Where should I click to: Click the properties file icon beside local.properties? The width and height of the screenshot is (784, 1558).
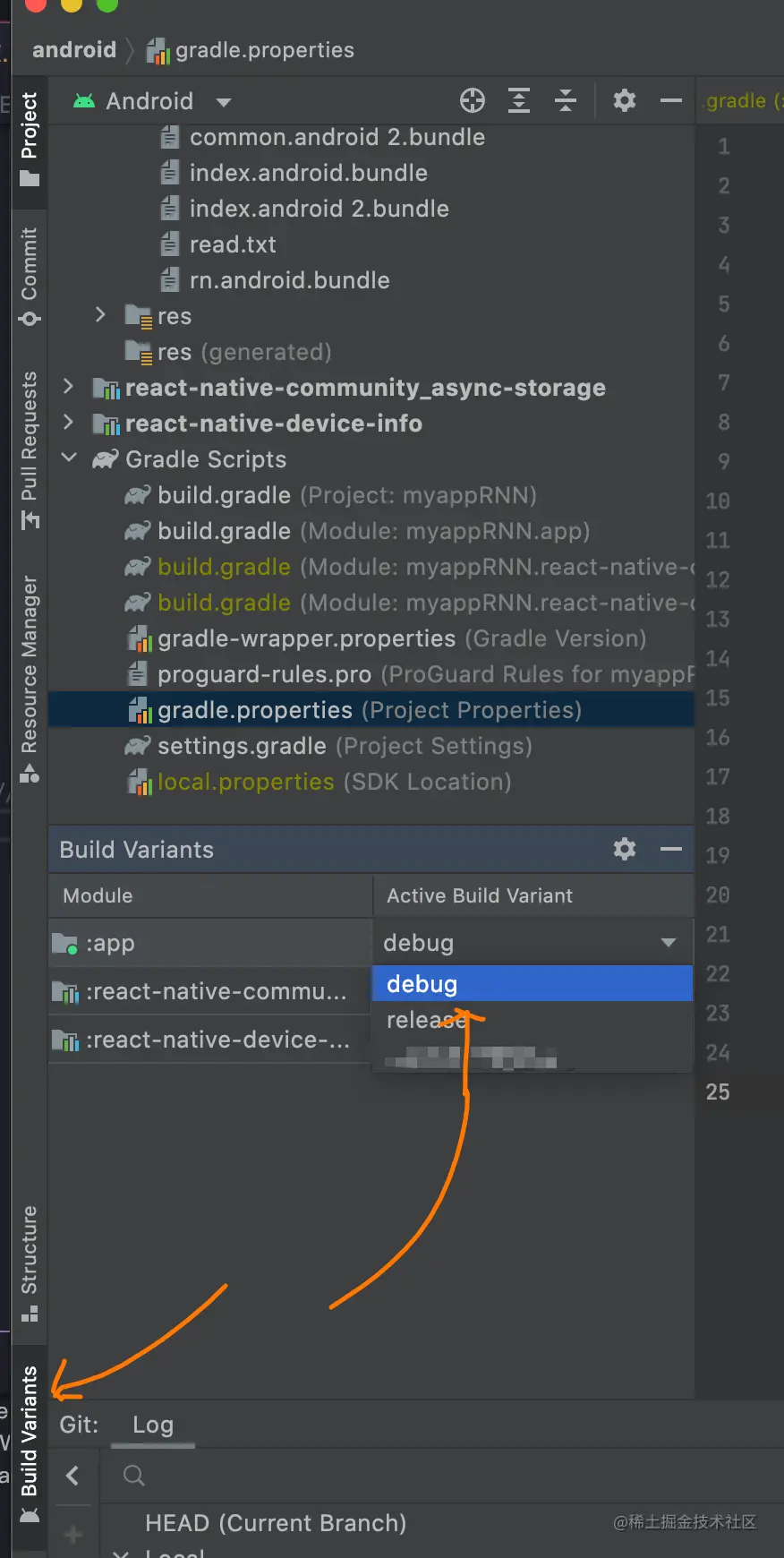point(140,782)
